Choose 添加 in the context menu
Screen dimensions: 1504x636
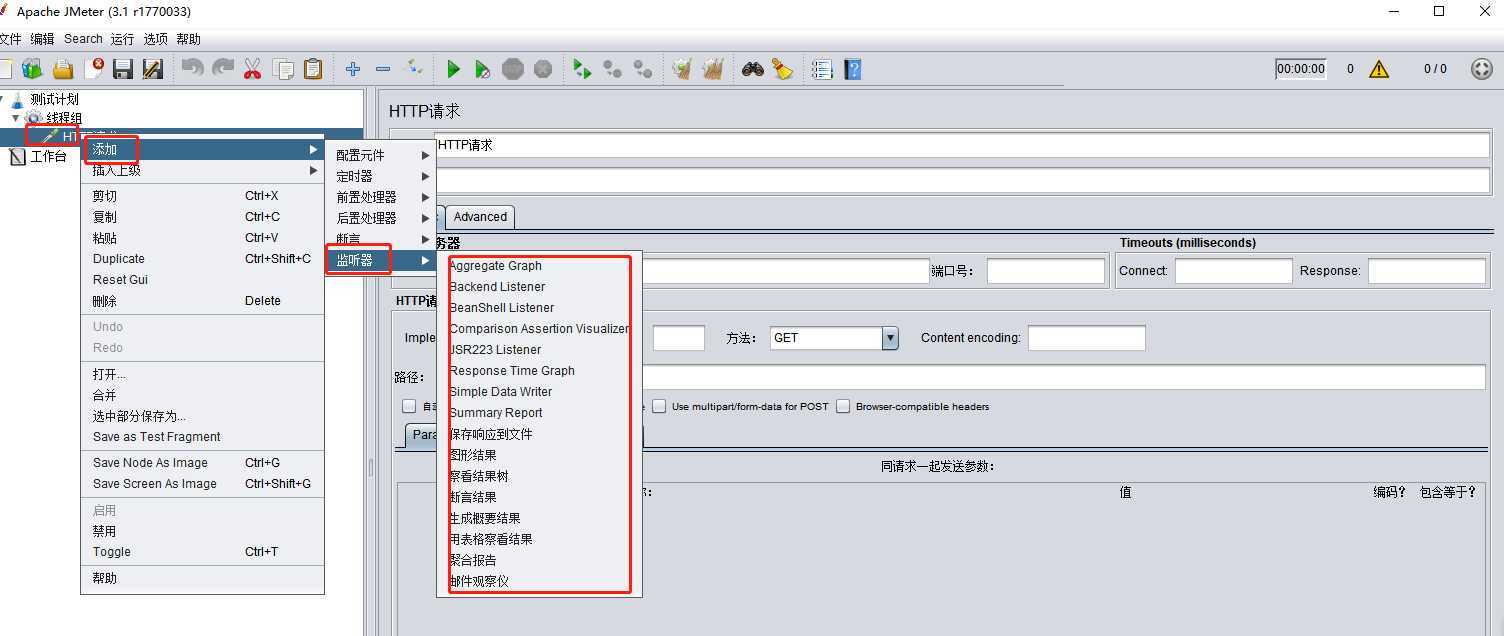click(202, 150)
